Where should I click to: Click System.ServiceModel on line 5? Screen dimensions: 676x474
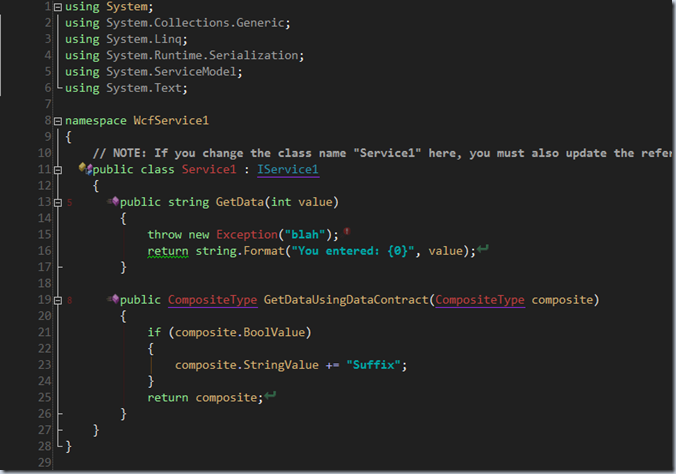point(171,72)
